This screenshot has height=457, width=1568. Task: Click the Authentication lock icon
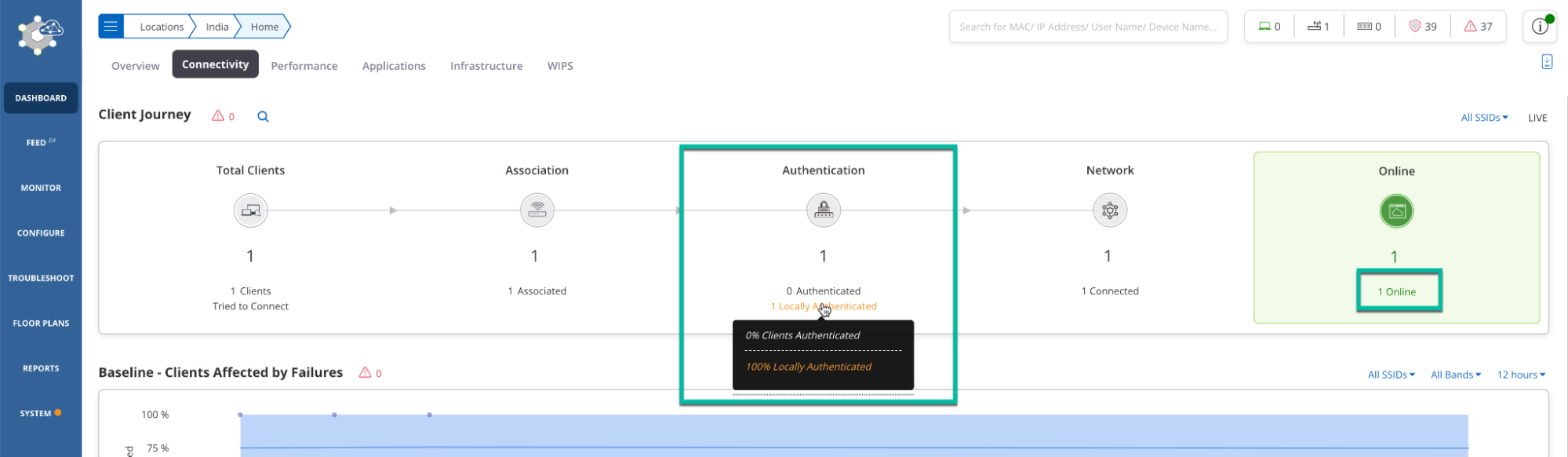823,210
